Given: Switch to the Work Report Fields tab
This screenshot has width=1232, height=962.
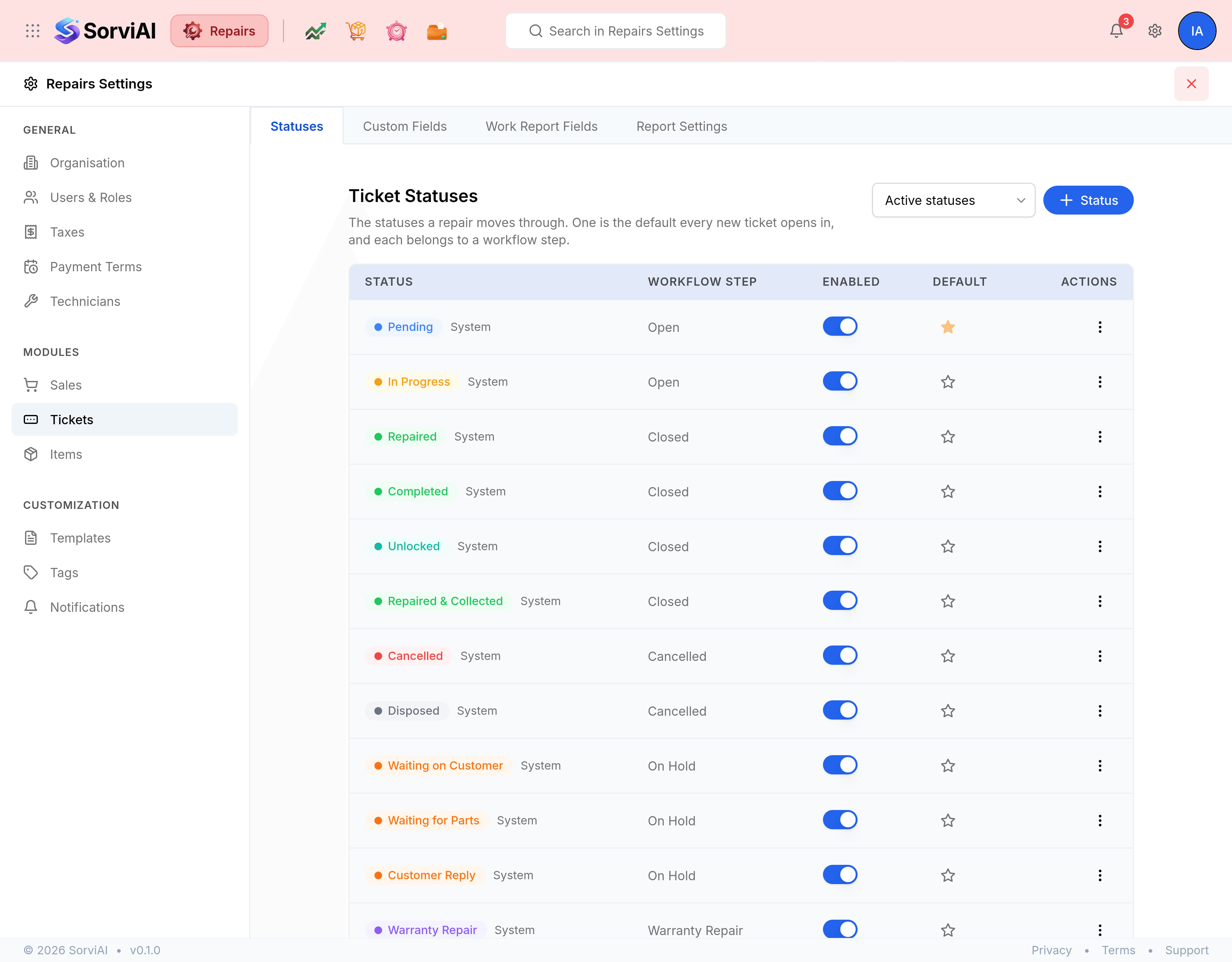Looking at the screenshot, I should [542, 126].
